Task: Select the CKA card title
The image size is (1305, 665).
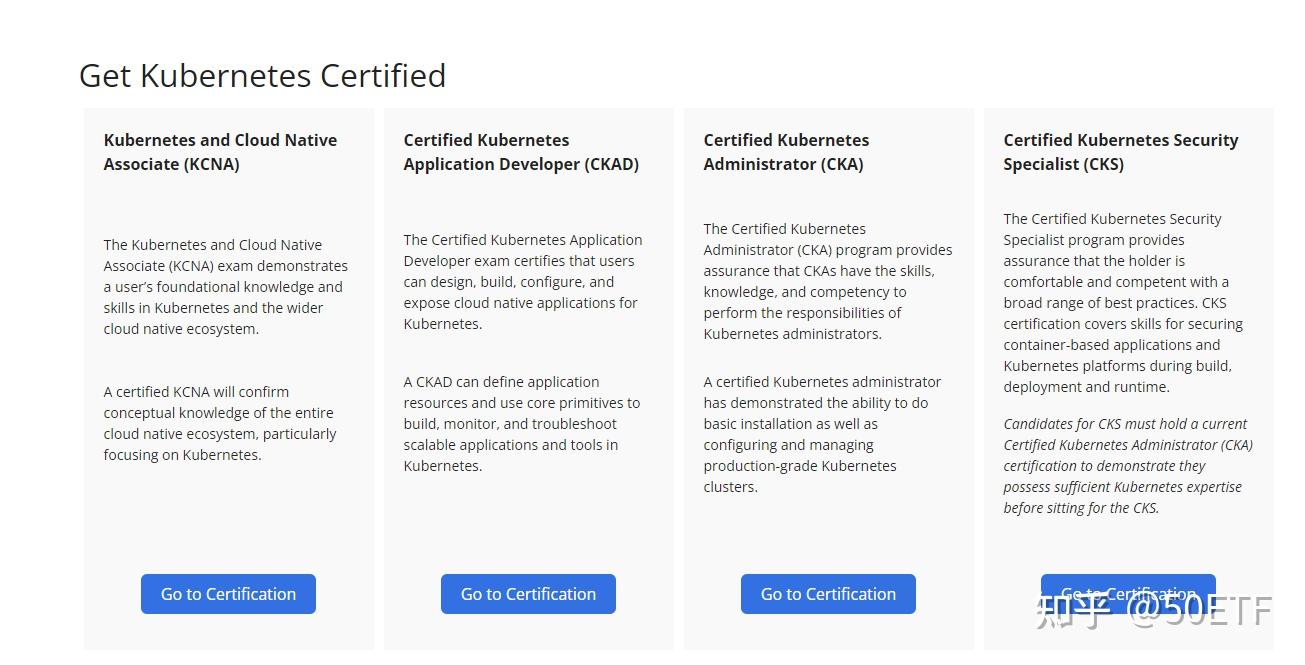Action: (786, 152)
